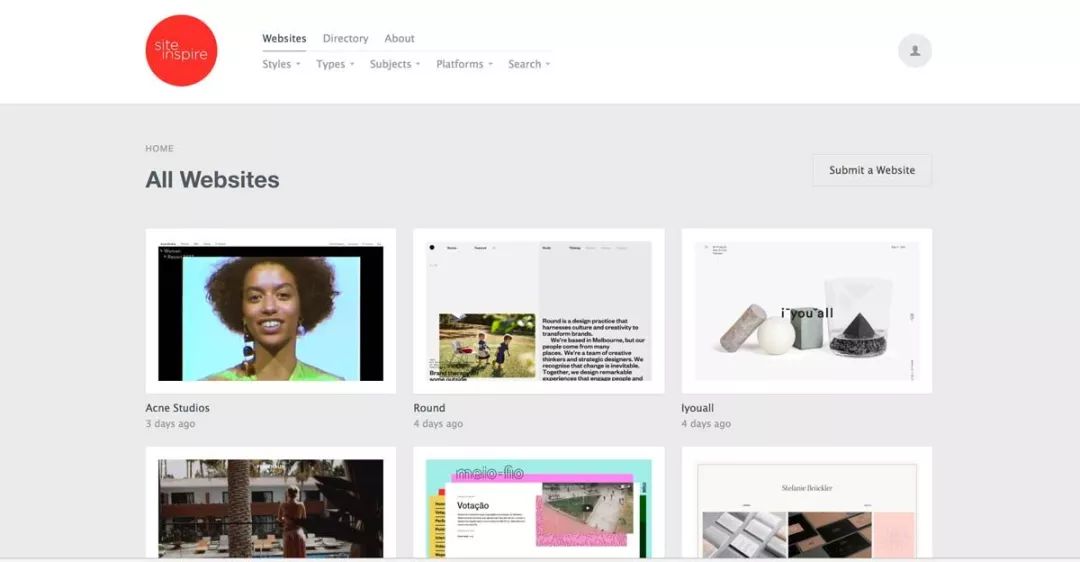This screenshot has height=562, width=1080.
Task: Open the Round website preview thumbnail
Action: [x=539, y=311]
